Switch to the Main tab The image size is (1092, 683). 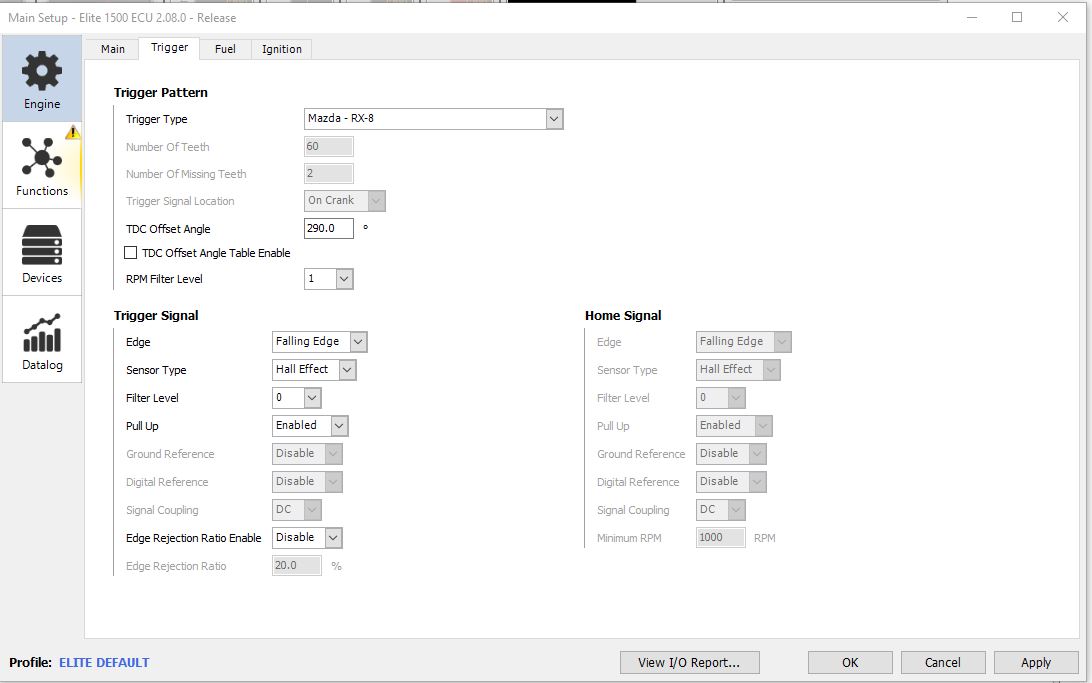tap(113, 49)
